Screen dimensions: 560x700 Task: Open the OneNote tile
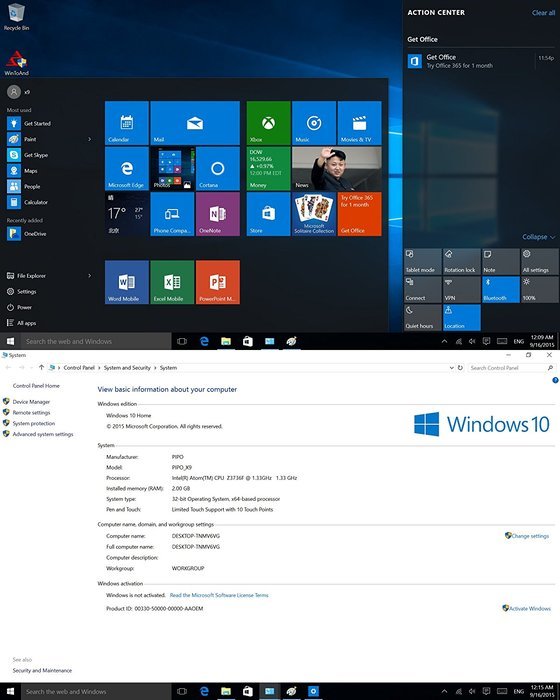coord(218,214)
